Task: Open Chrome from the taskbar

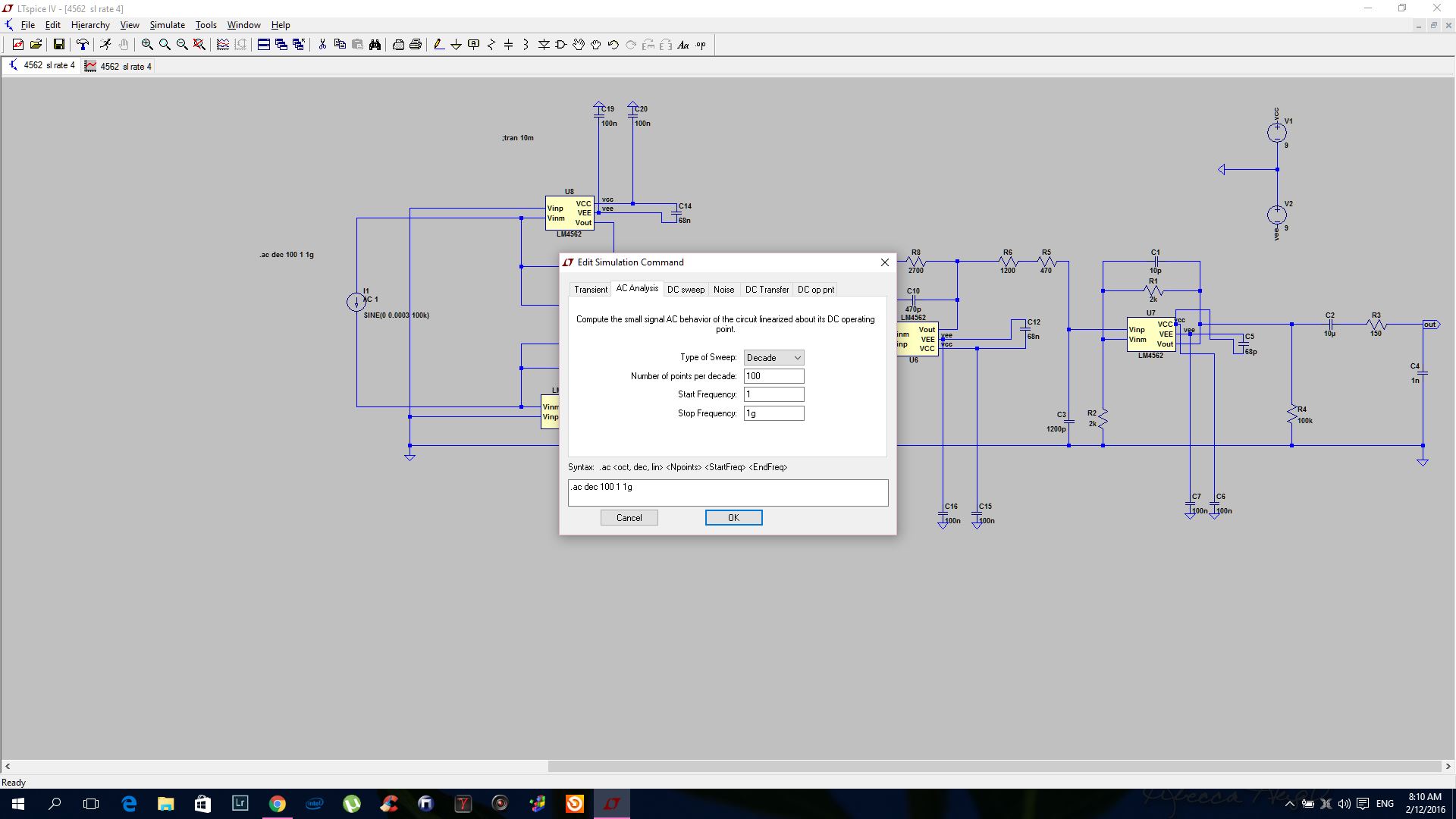Action: point(278,804)
